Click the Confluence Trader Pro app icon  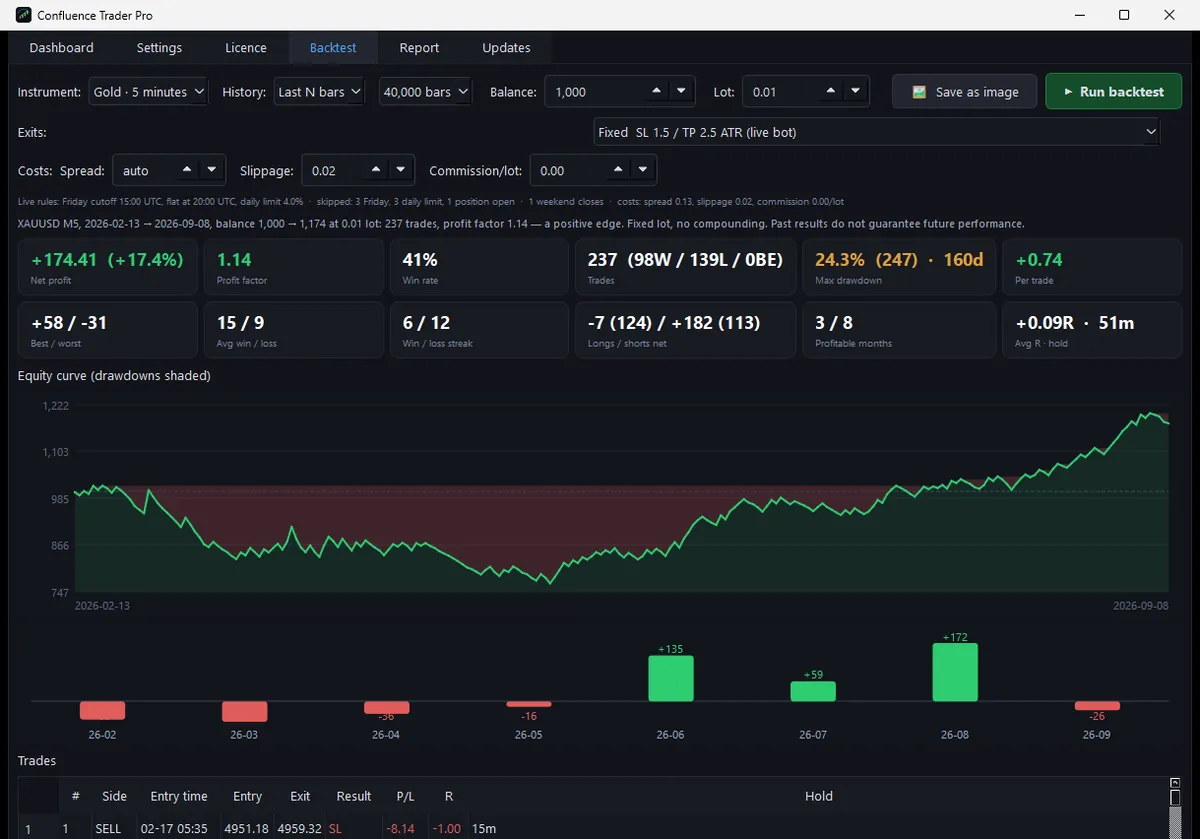[23, 15]
